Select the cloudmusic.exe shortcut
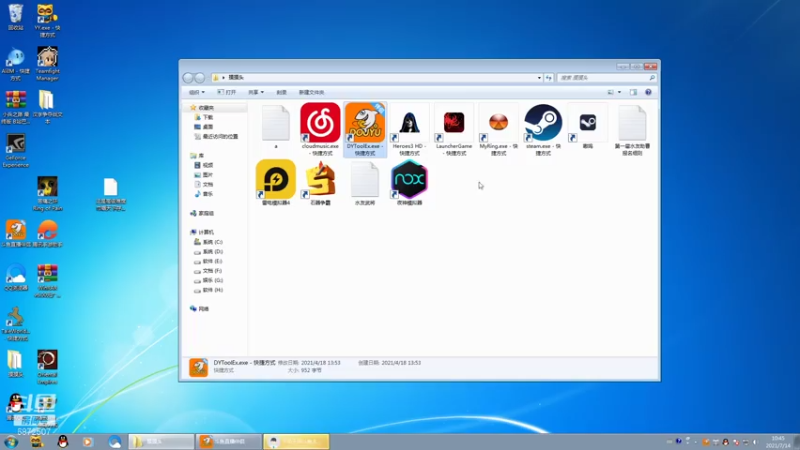Image resolution: width=800 pixels, height=450 pixels. coord(320,129)
